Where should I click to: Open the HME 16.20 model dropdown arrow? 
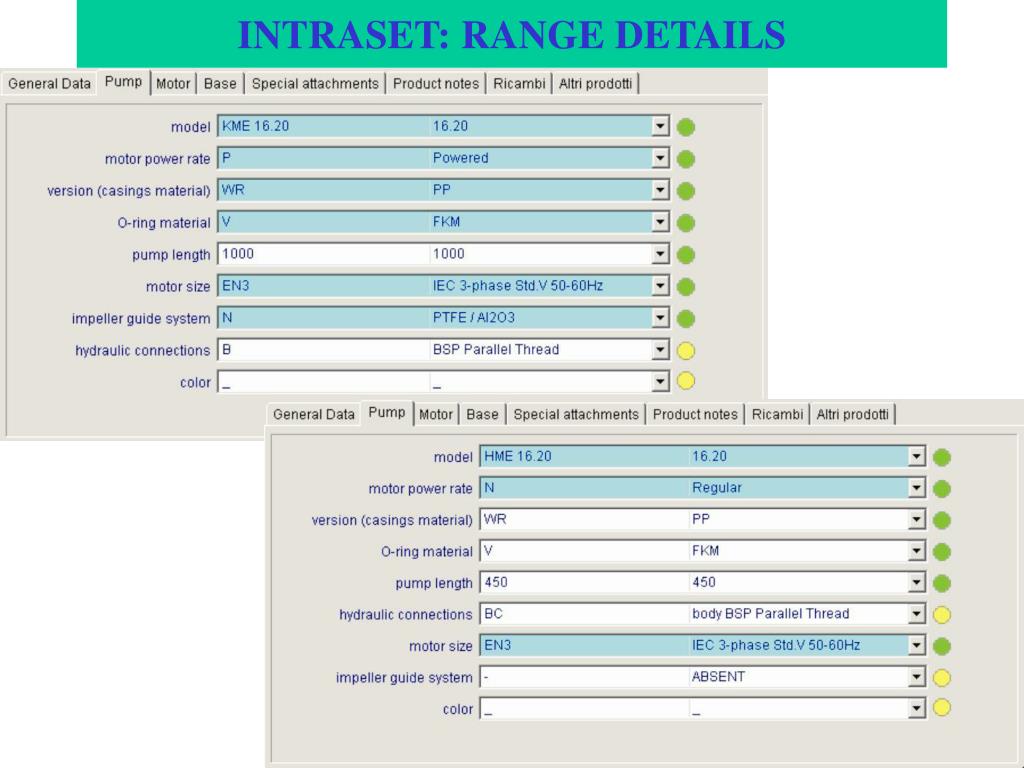[x=917, y=456]
